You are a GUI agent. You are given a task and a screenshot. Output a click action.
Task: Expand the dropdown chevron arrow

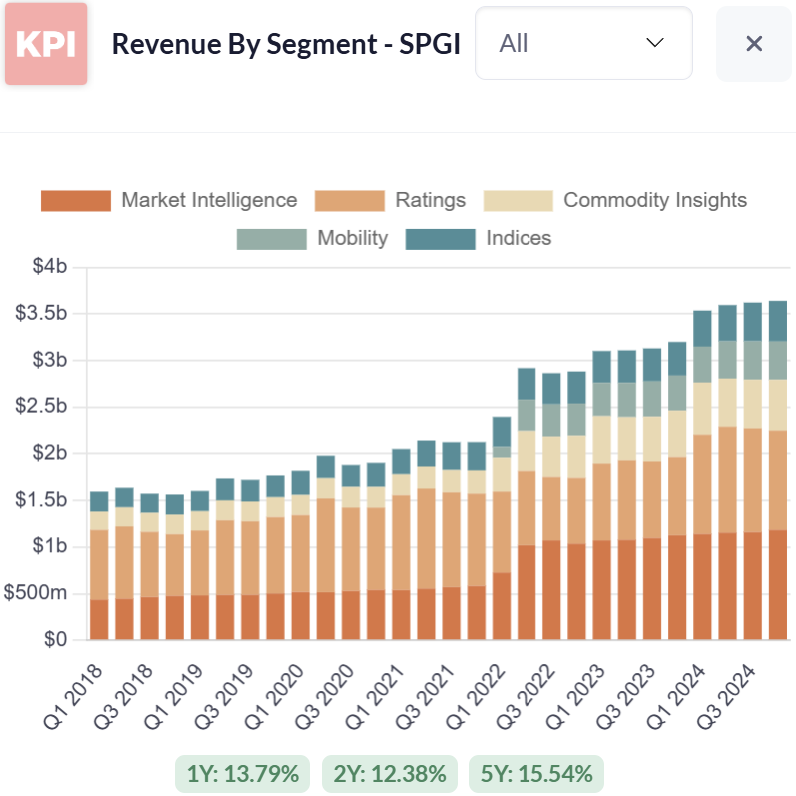[x=655, y=43]
